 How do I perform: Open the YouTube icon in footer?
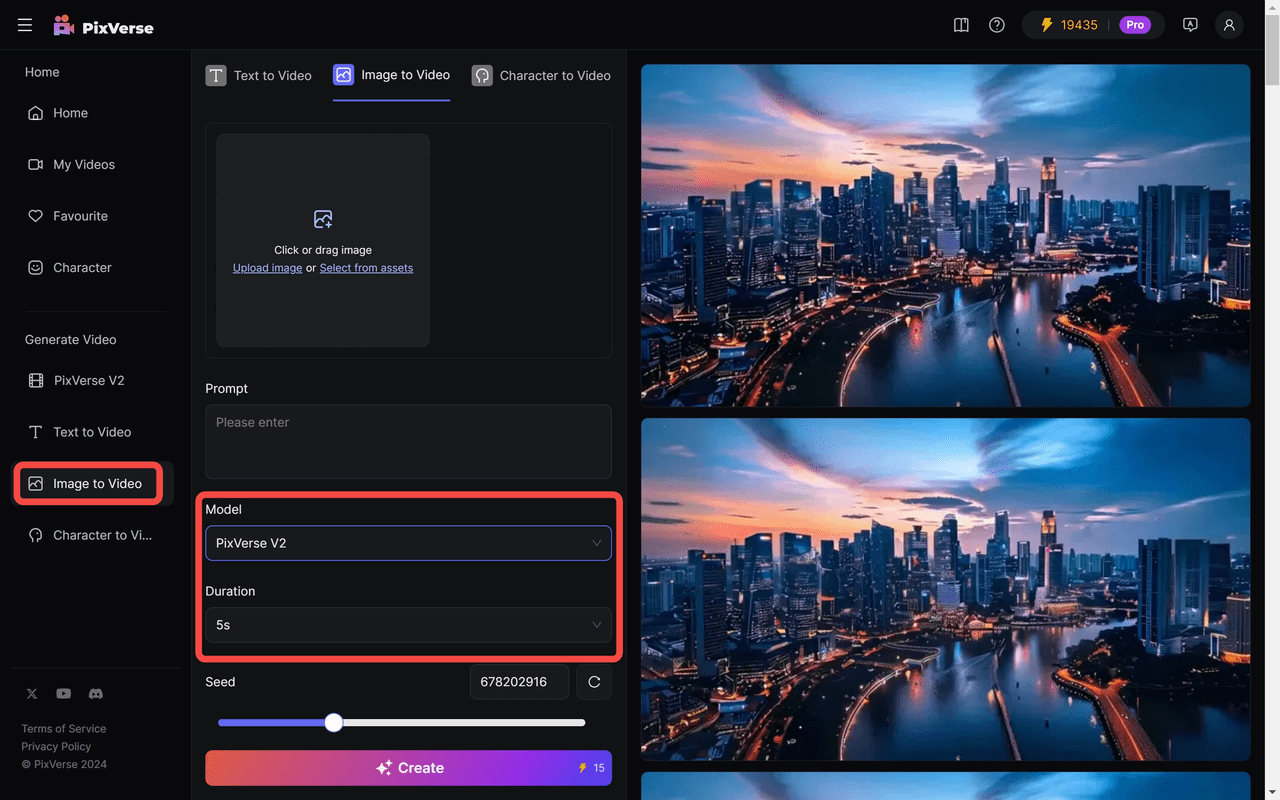pos(64,694)
